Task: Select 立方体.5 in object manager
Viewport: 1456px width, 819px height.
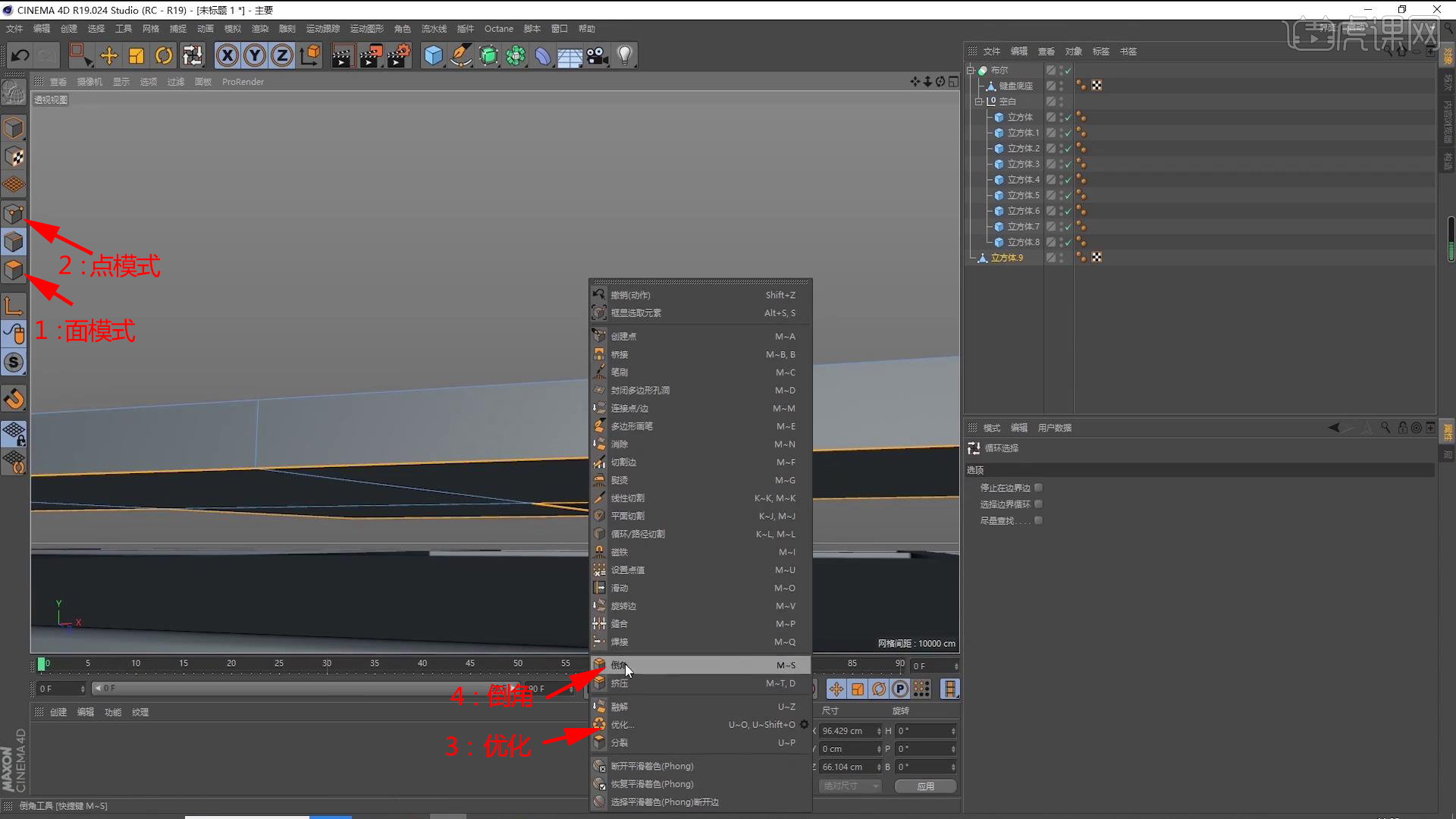Action: point(1023,195)
